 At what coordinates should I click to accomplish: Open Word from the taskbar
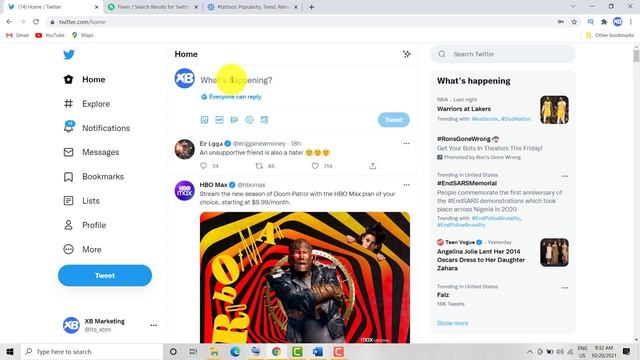coord(318,351)
